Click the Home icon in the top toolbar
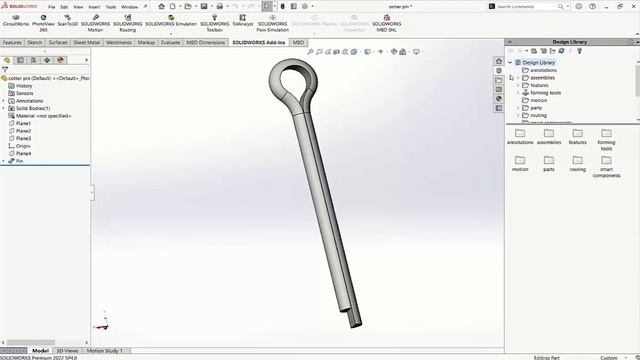Image resolution: width=640 pixels, height=360 pixels. 162,6
